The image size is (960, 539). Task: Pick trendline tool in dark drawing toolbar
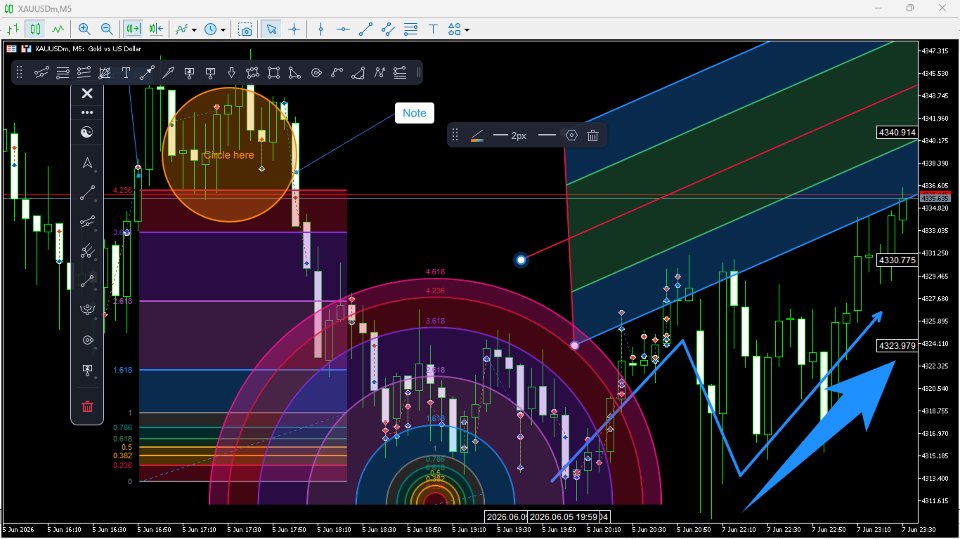point(41,73)
